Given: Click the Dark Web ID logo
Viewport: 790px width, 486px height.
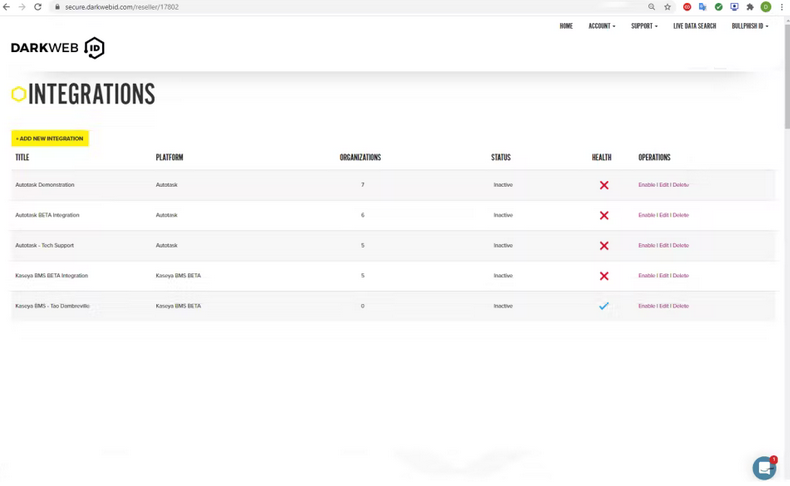Looking at the screenshot, I should 58,48.
